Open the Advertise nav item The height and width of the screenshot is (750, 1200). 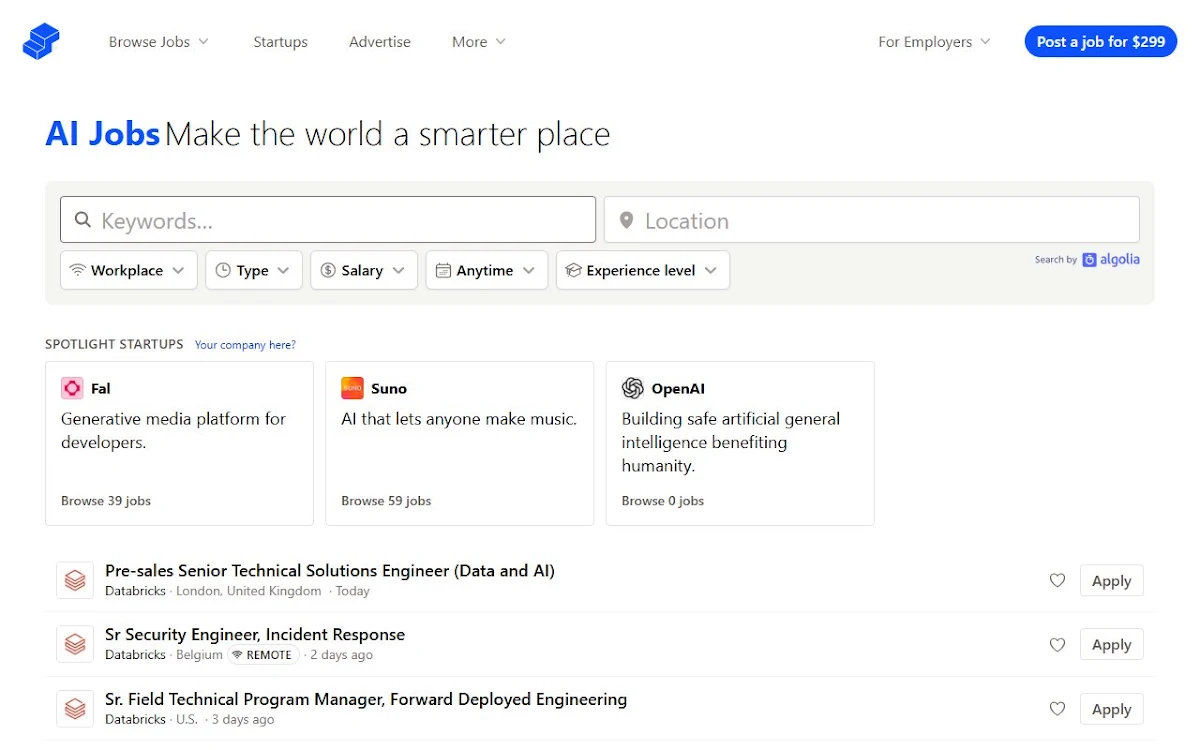click(x=380, y=42)
